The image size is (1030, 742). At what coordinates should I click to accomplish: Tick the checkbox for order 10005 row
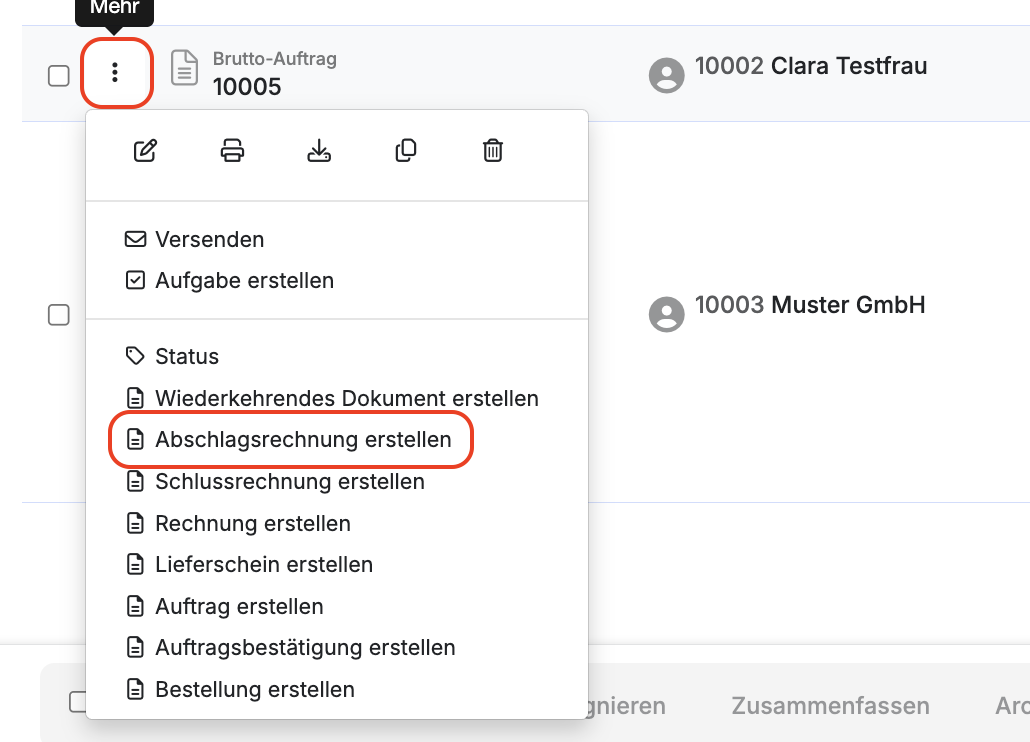[59, 76]
